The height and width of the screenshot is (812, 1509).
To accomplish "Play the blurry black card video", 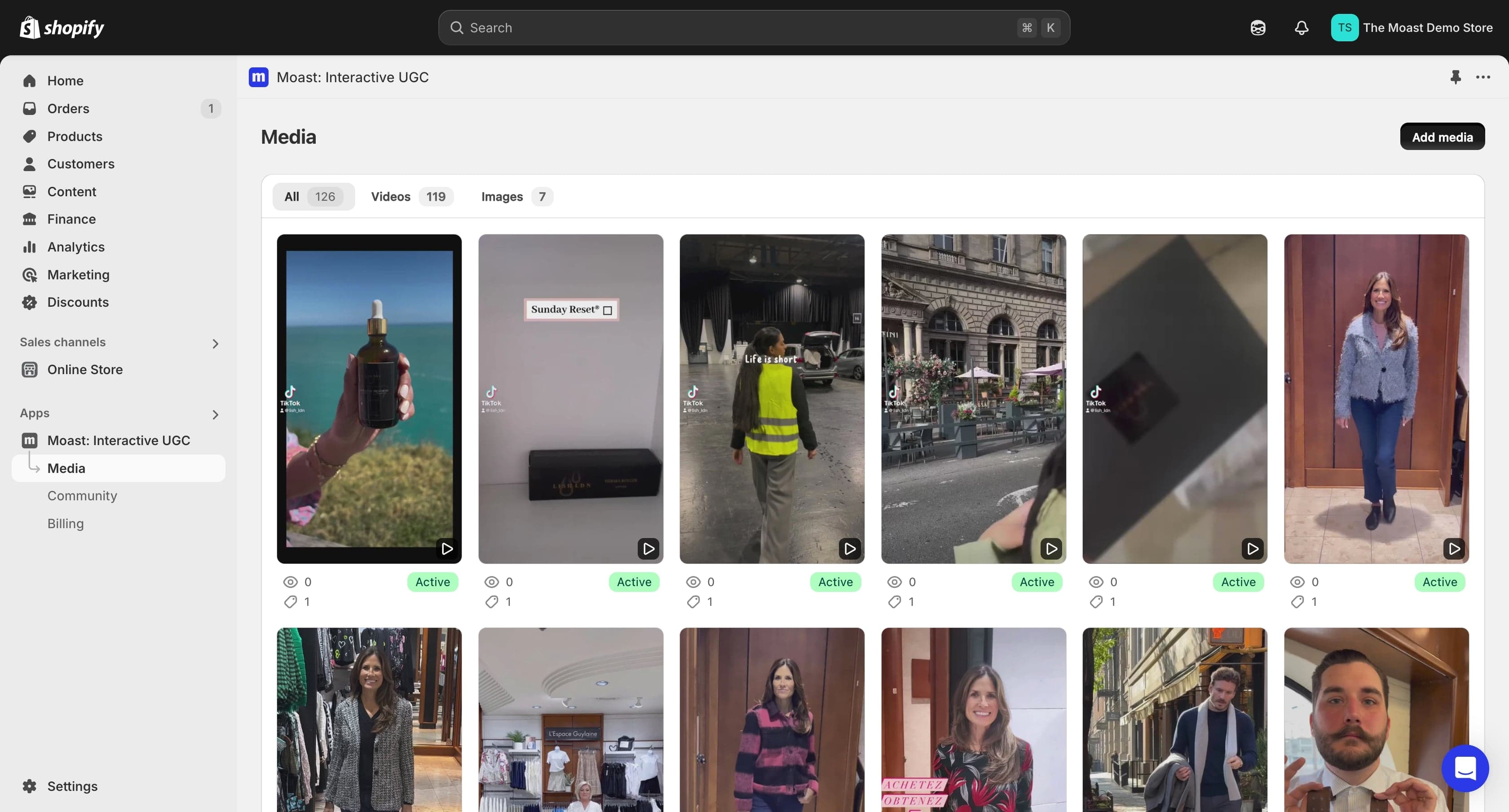I will click(x=1253, y=549).
